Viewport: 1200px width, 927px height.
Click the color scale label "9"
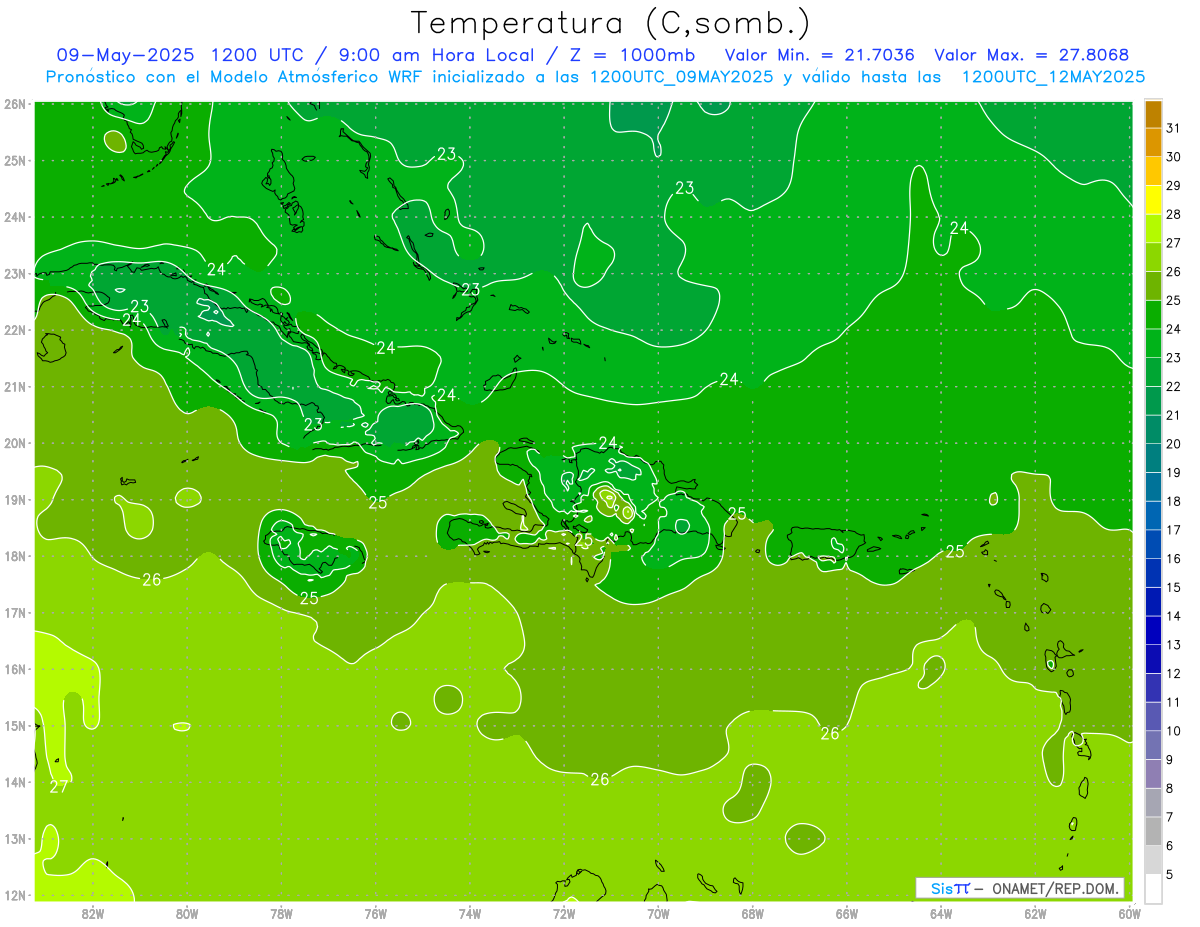pos(1170,759)
